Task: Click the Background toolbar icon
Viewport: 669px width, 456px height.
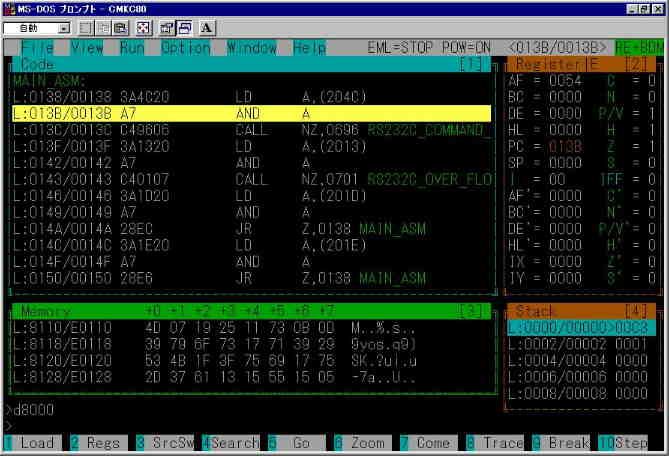Action: (185, 28)
